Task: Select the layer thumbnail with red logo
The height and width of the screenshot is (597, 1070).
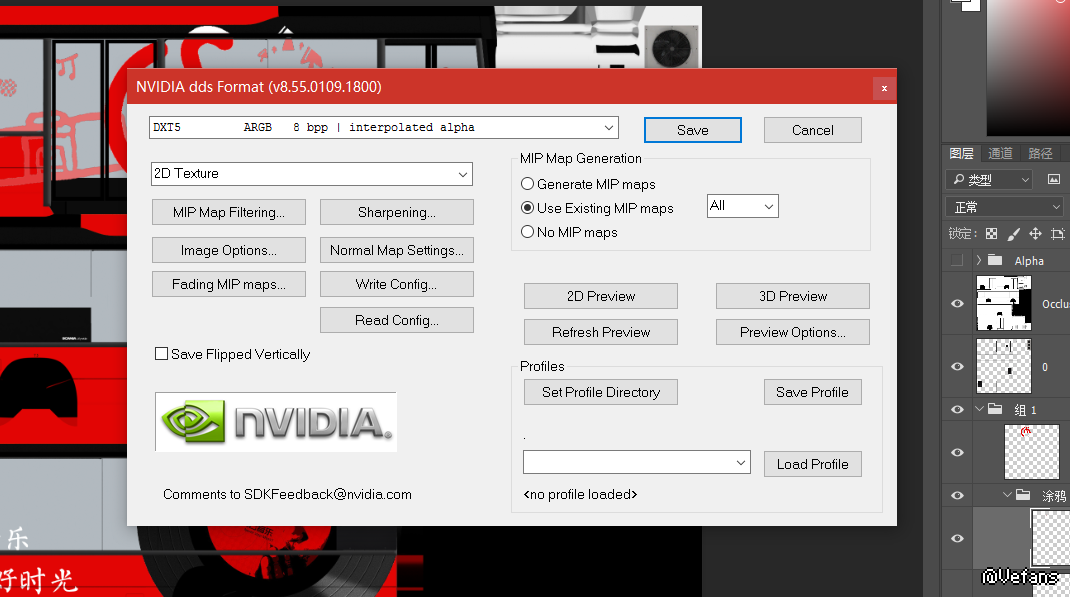Action: [x=1032, y=452]
